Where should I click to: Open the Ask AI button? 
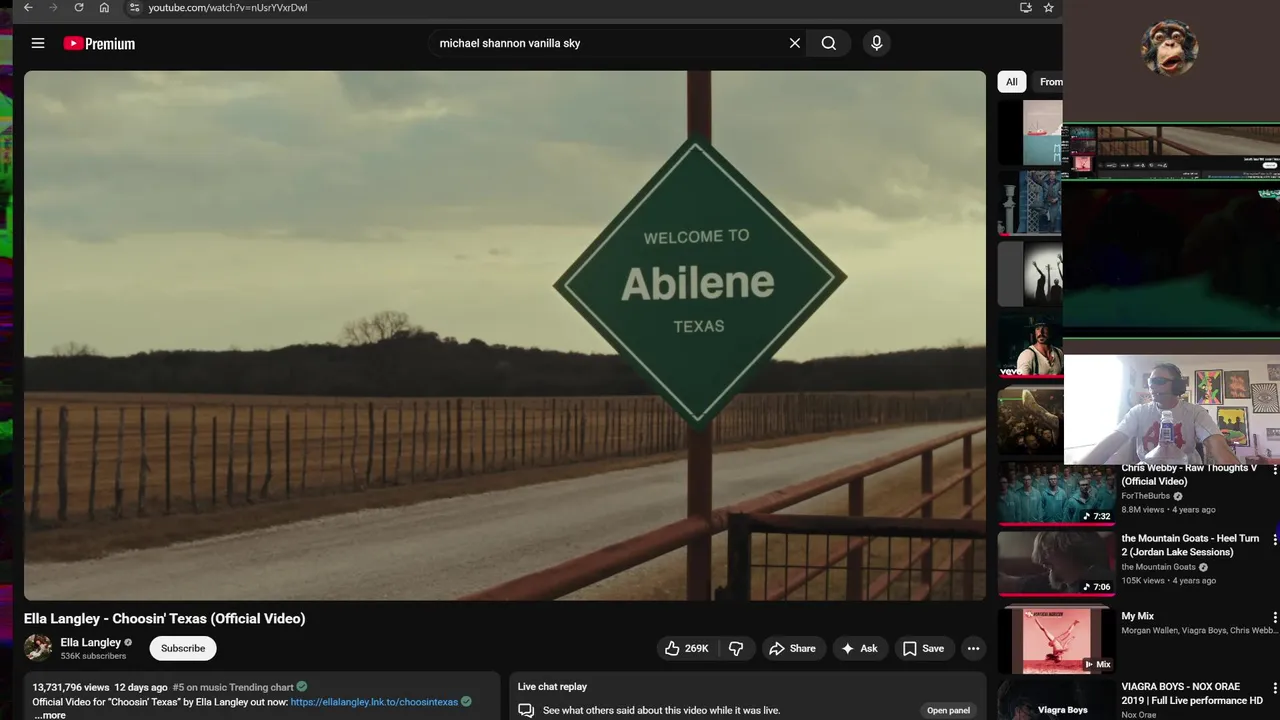click(859, 648)
